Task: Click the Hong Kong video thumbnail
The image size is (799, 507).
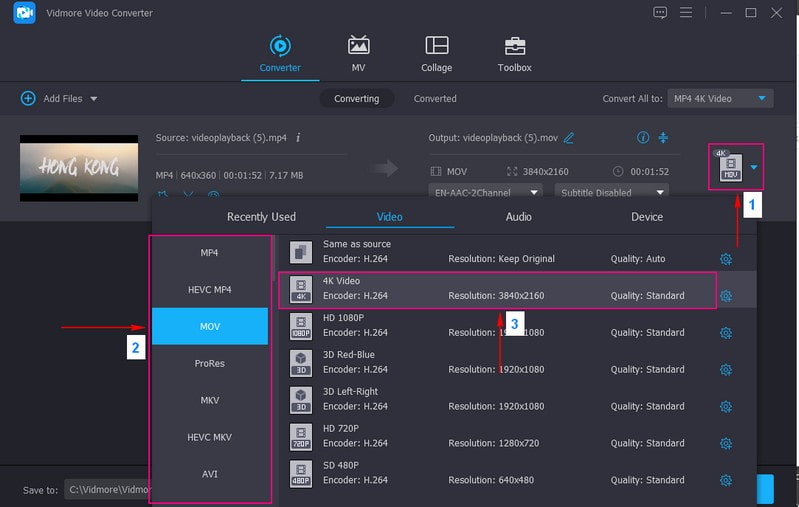Action: [79, 167]
